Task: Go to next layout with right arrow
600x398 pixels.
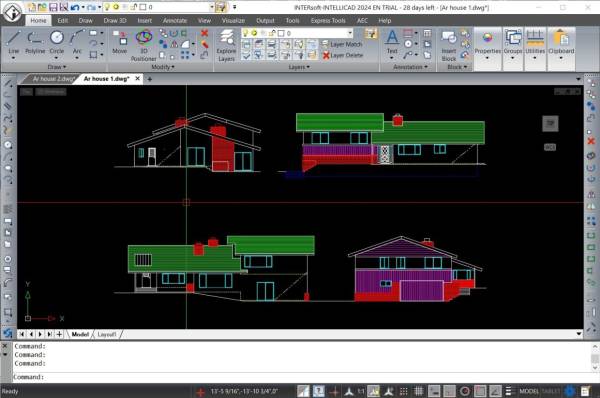Action: tap(40, 334)
